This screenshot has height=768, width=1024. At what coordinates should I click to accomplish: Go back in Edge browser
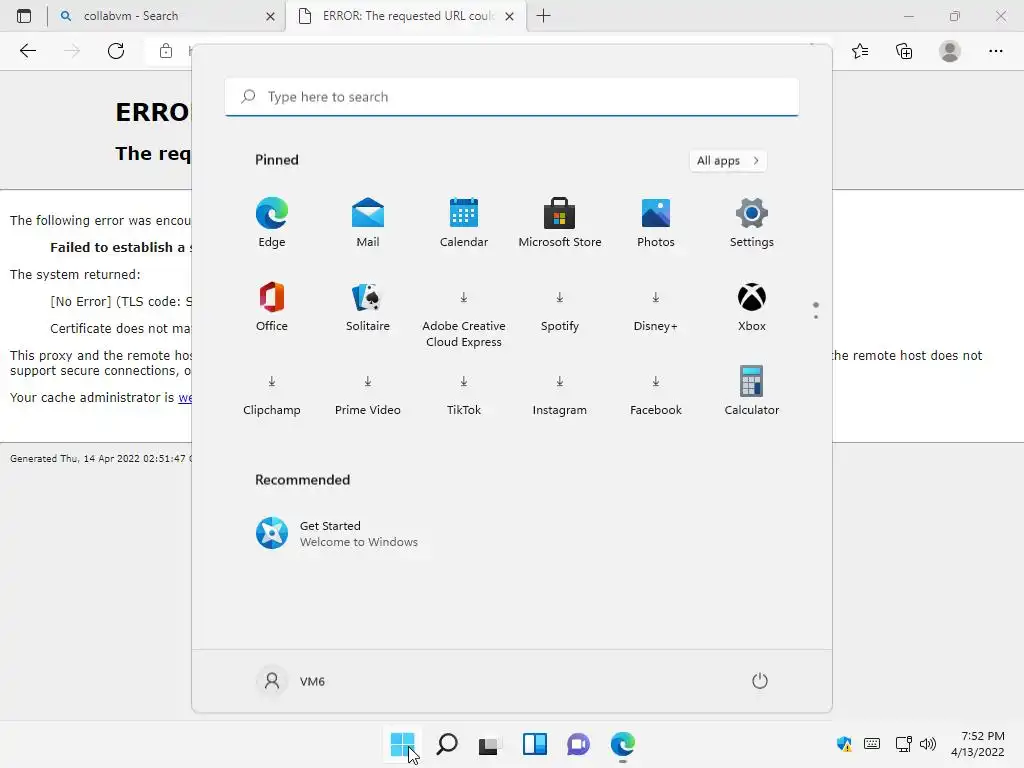(27, 51)
